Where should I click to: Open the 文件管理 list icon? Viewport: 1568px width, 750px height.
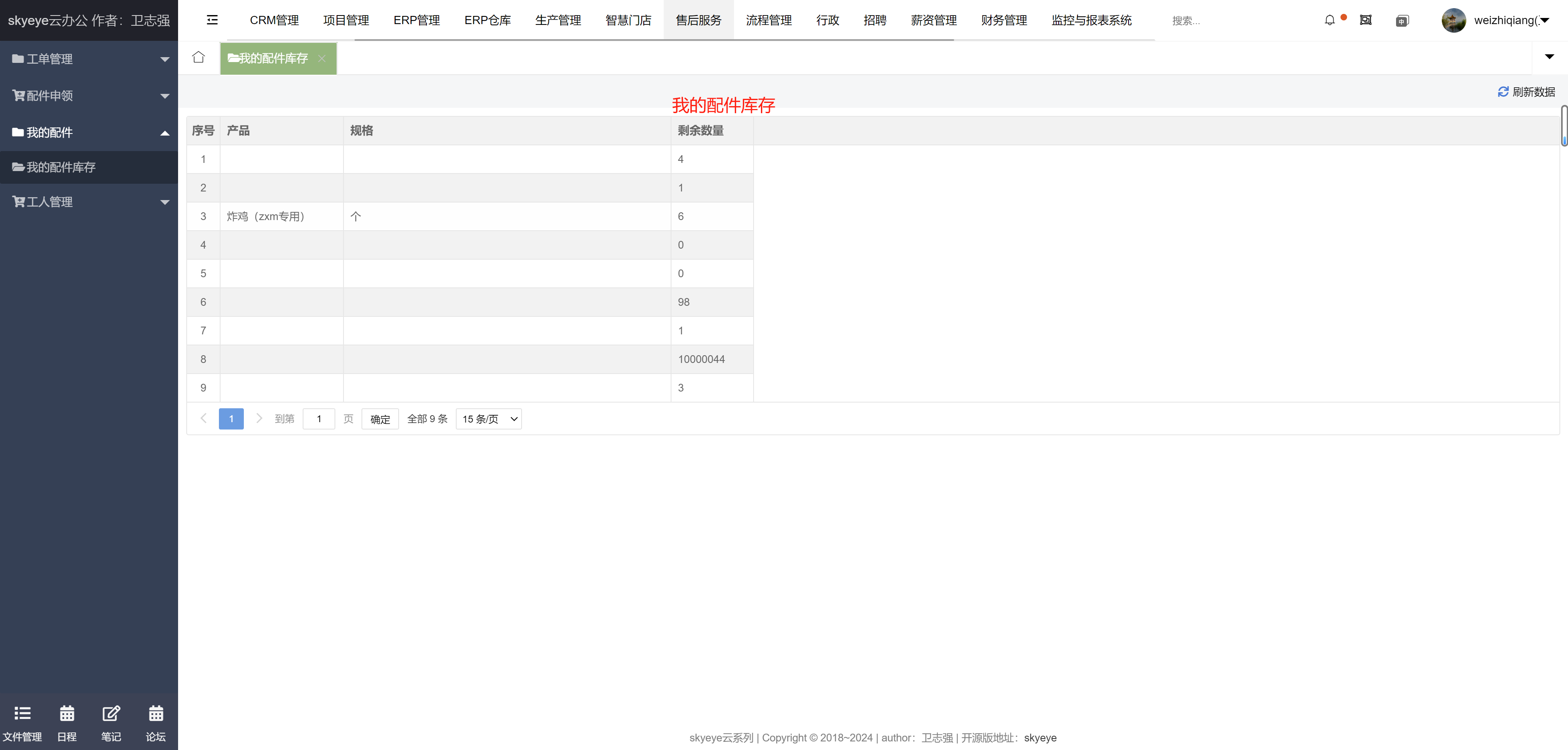click(22, 713)
